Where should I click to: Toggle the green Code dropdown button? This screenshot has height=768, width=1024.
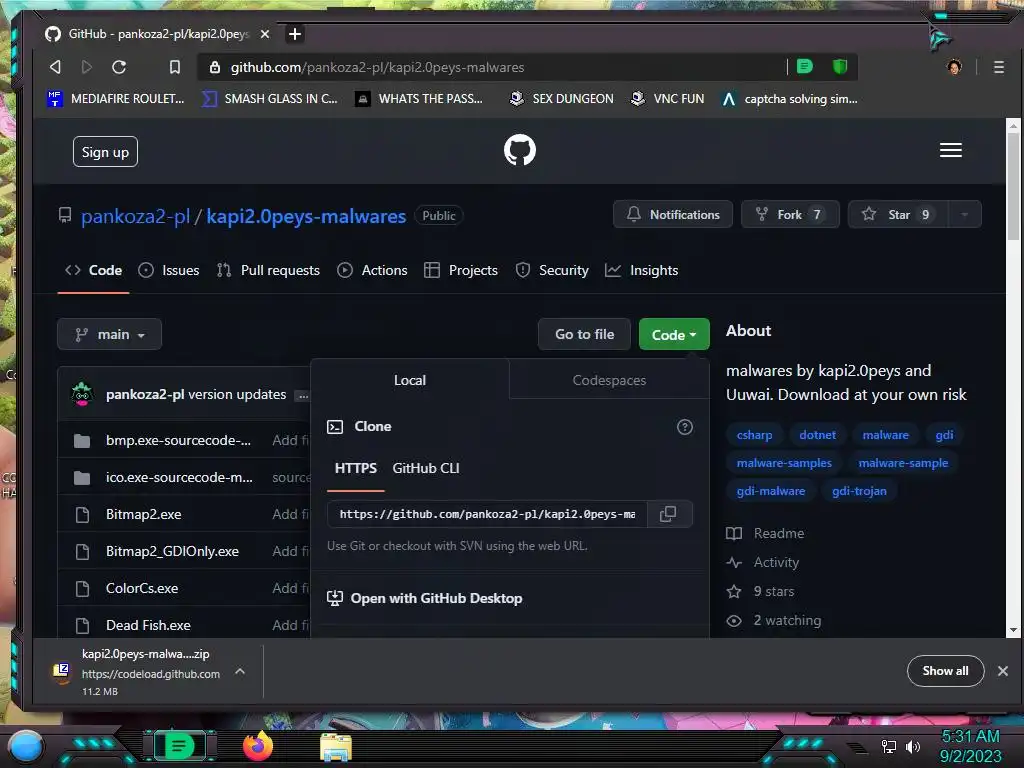(x=674, y=334)
